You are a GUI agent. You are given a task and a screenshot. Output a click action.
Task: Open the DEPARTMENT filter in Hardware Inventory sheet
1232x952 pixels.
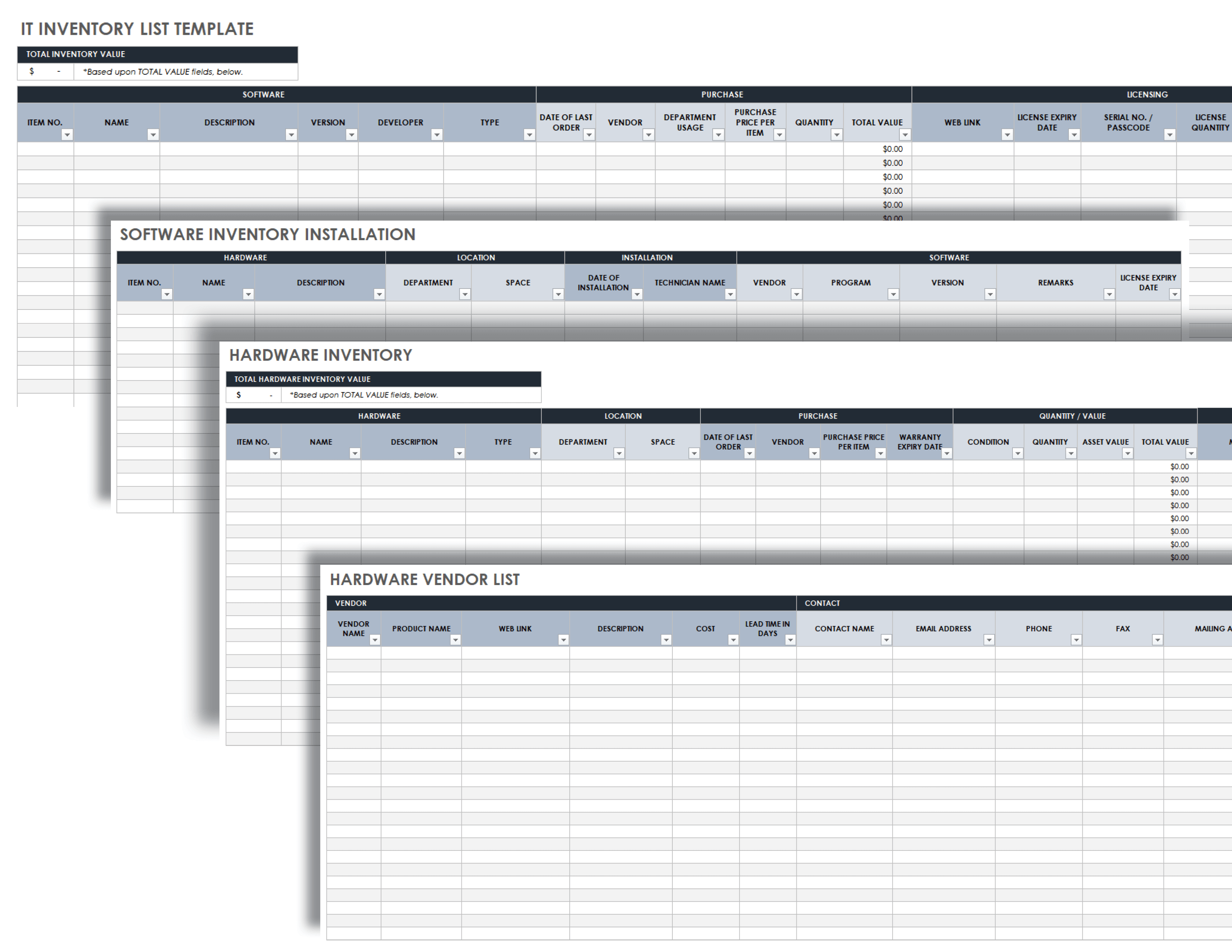coord(619,454)
